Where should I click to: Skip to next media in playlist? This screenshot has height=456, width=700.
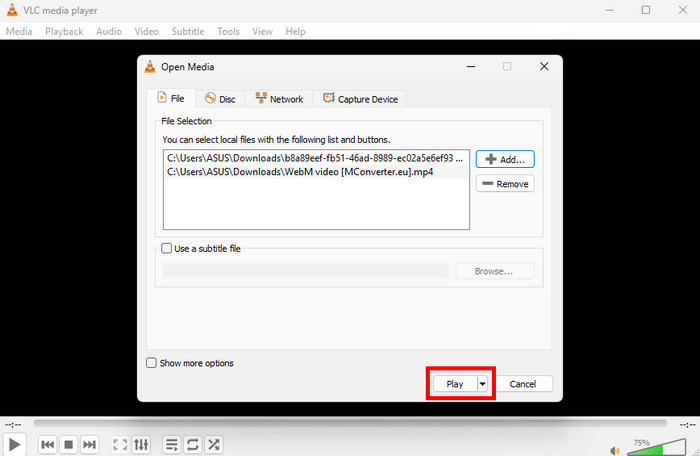pos(89,444)
